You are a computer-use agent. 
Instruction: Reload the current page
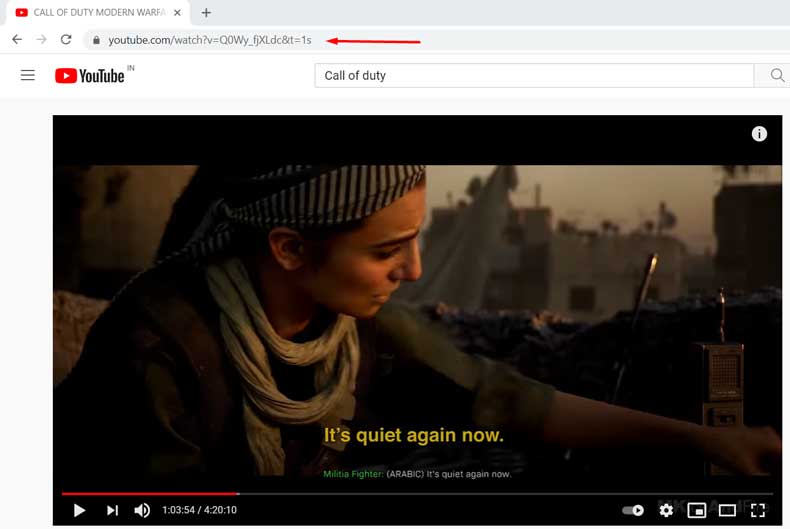(x=66, y=39)
